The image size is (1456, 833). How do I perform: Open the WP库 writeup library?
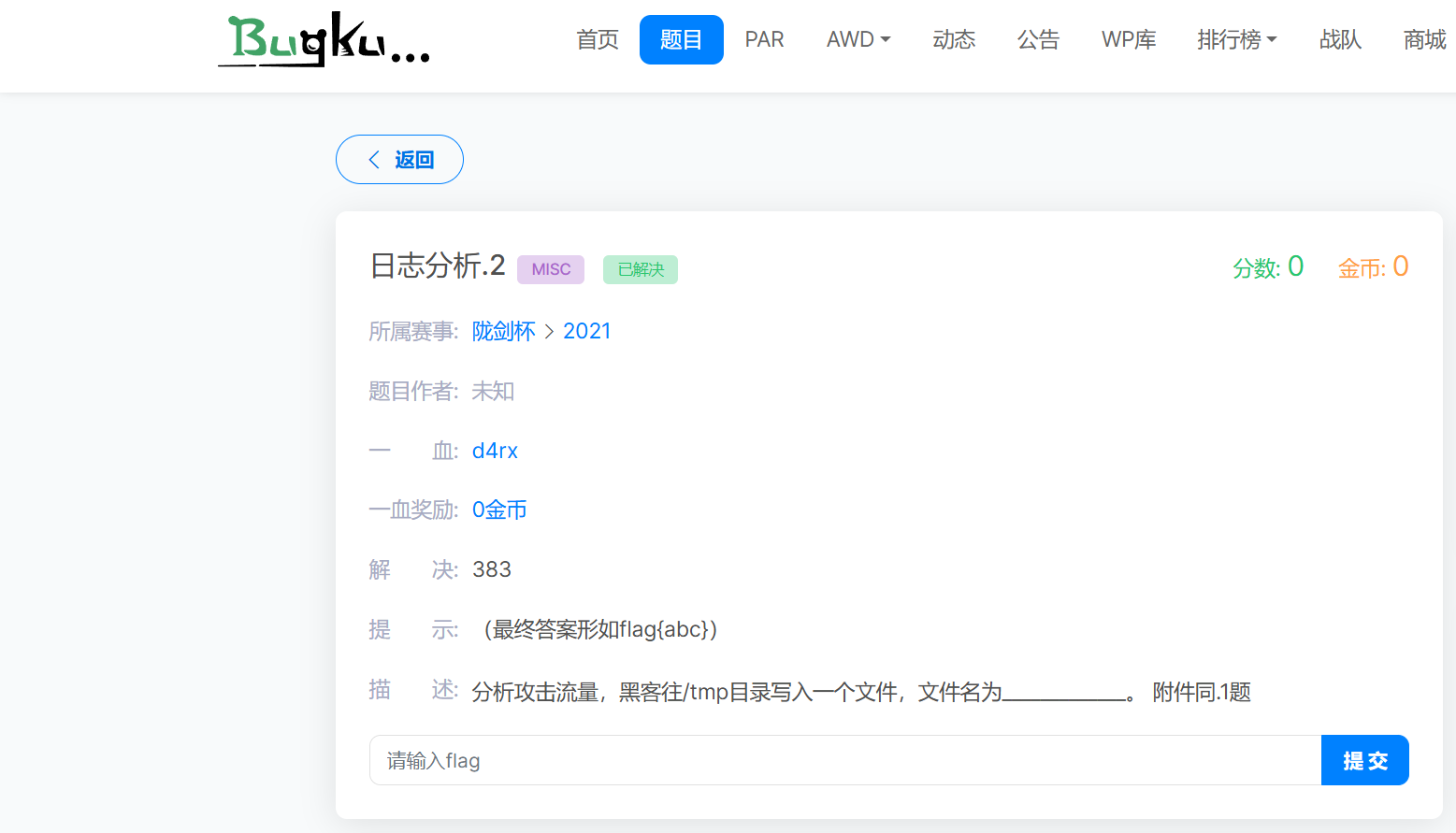(1129, 39)
